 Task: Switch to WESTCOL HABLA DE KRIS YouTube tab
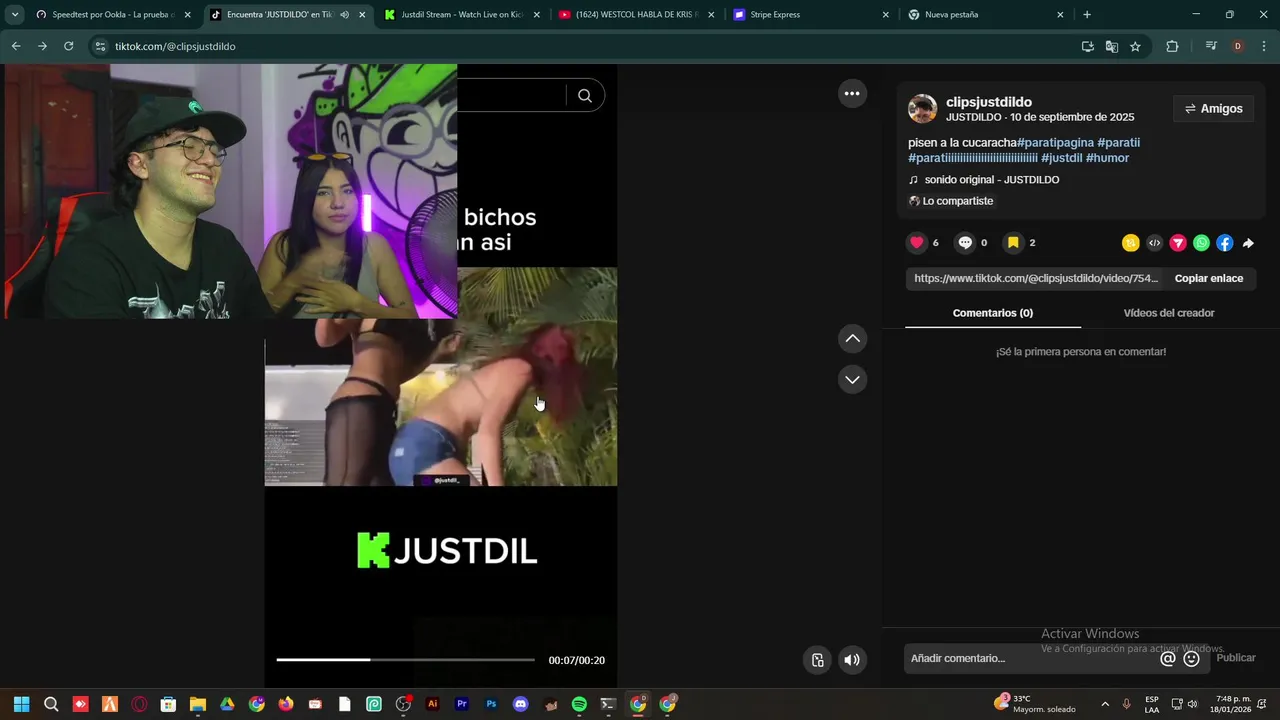(x=636, y=15)
